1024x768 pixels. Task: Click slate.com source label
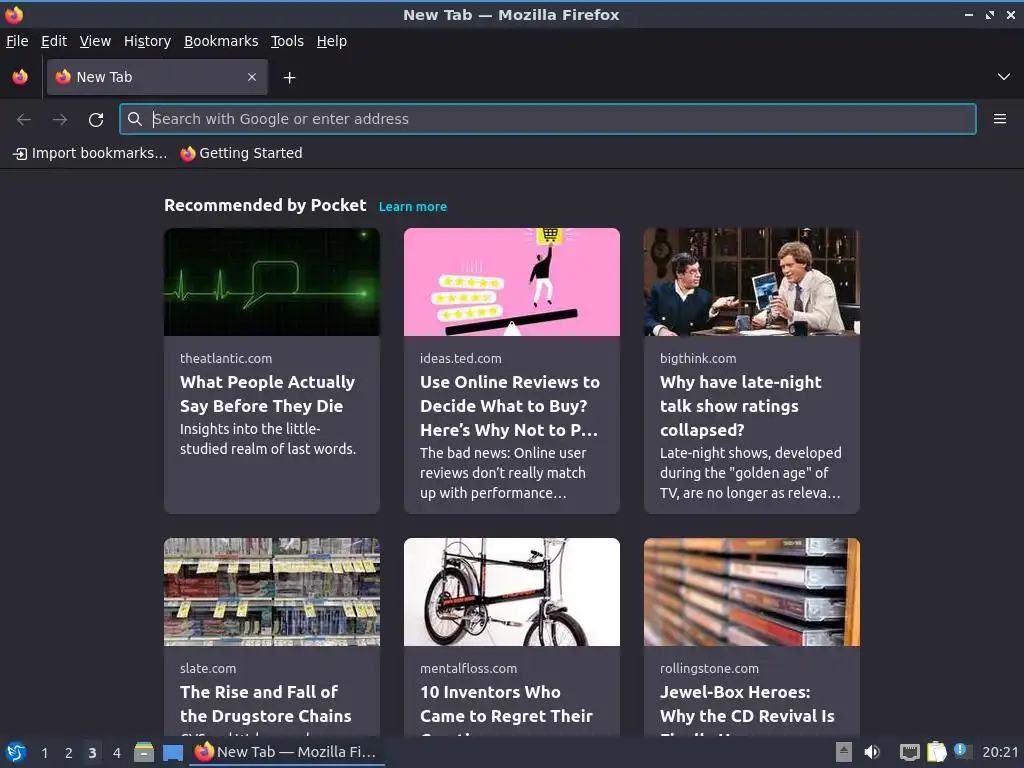[208, 668]
